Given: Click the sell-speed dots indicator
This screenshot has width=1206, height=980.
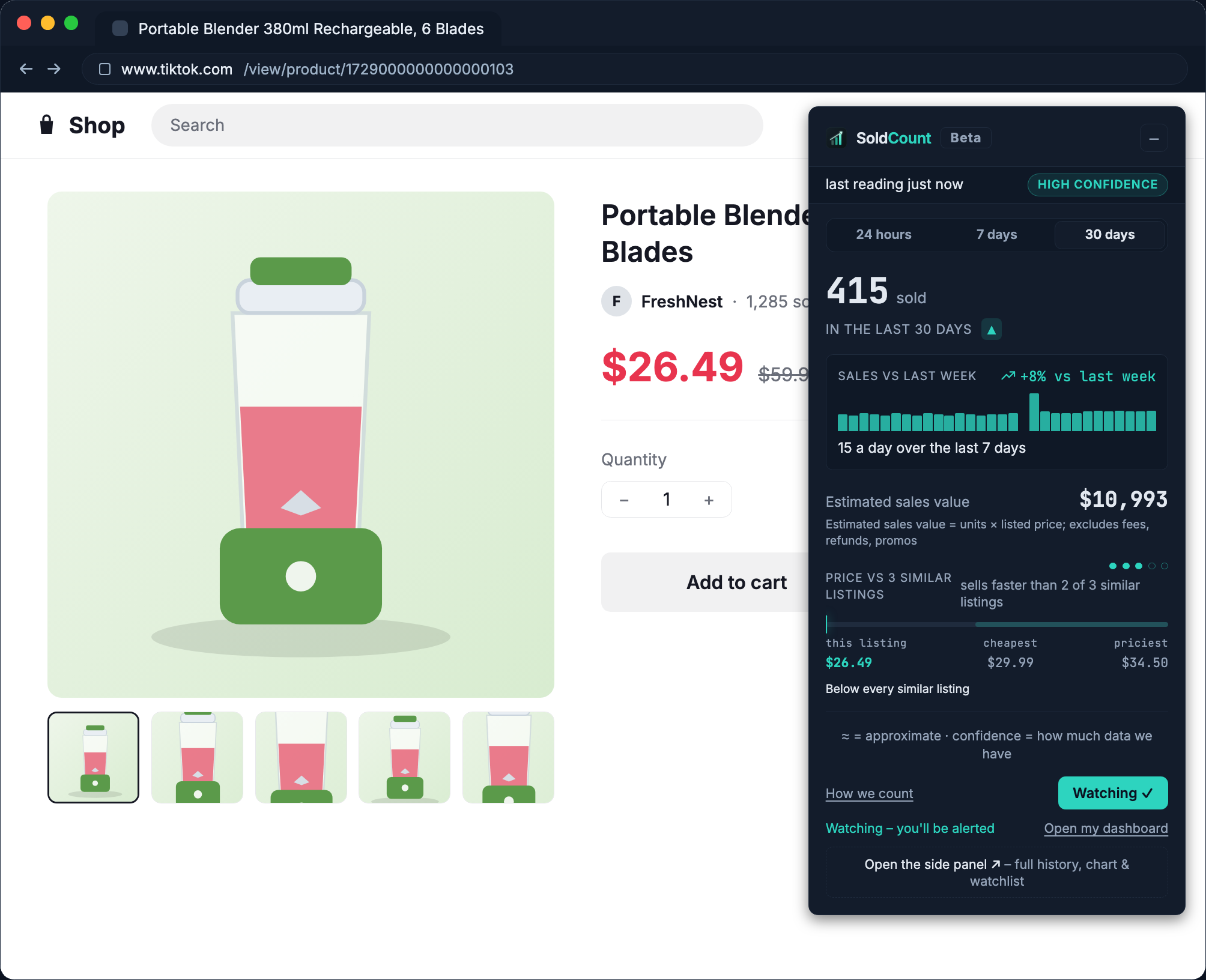Looking at the screenshot, I should [x=1138, y=566].
